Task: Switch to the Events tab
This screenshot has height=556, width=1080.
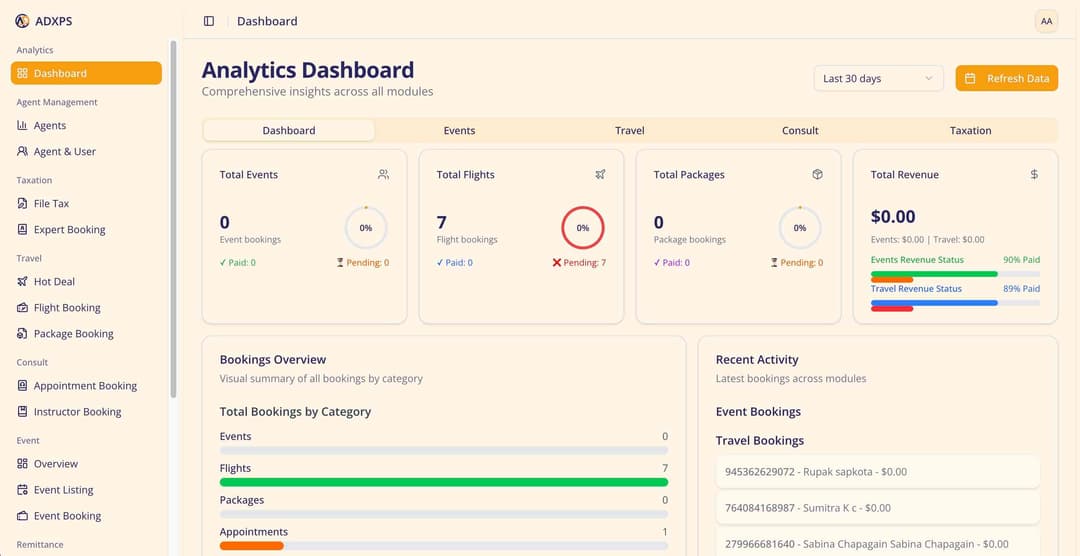Action: pyautogui.click(x=459, y=131)
